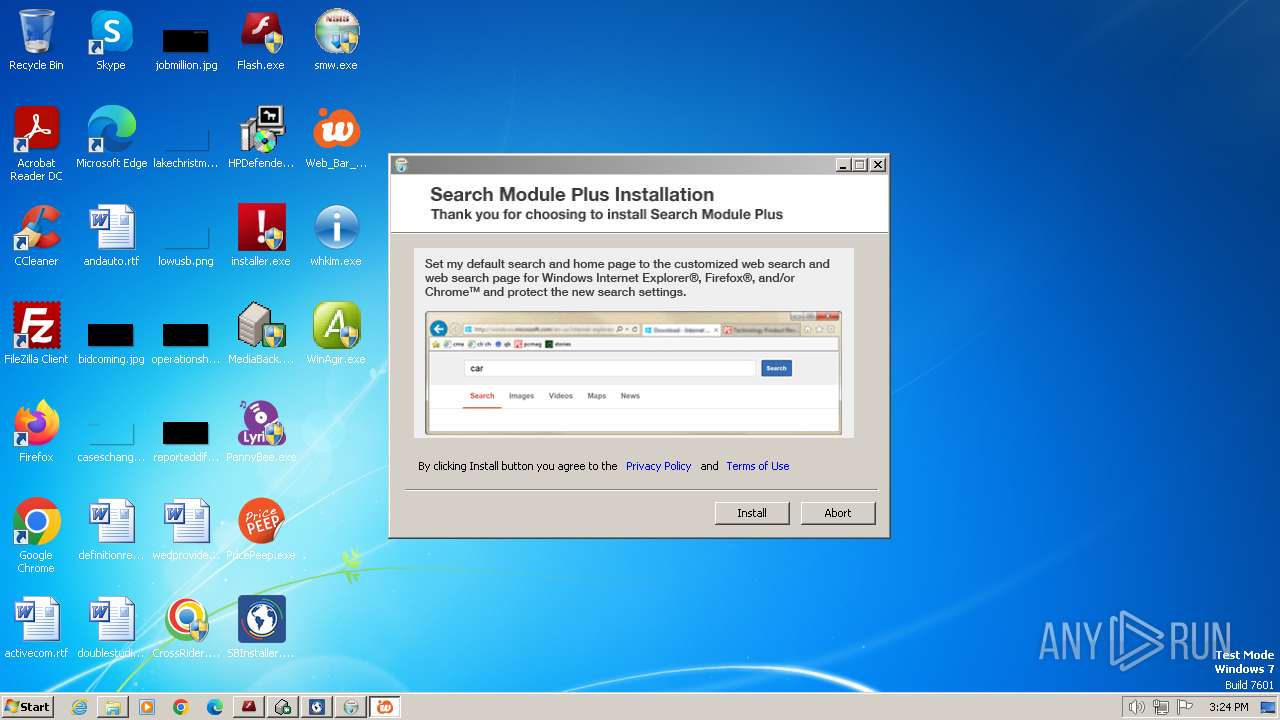Select the Web_Bar desktop icon
1280x720 pixels.
[336, 138]
